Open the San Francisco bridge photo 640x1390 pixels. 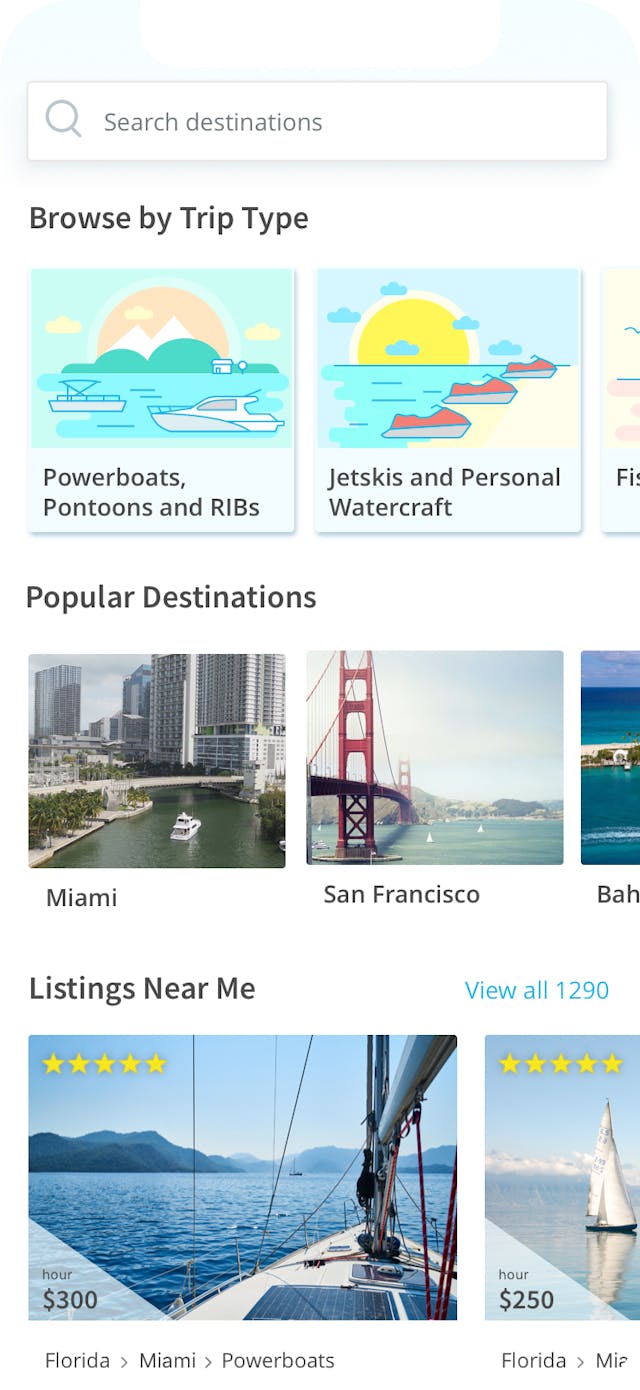pos(435,757)
